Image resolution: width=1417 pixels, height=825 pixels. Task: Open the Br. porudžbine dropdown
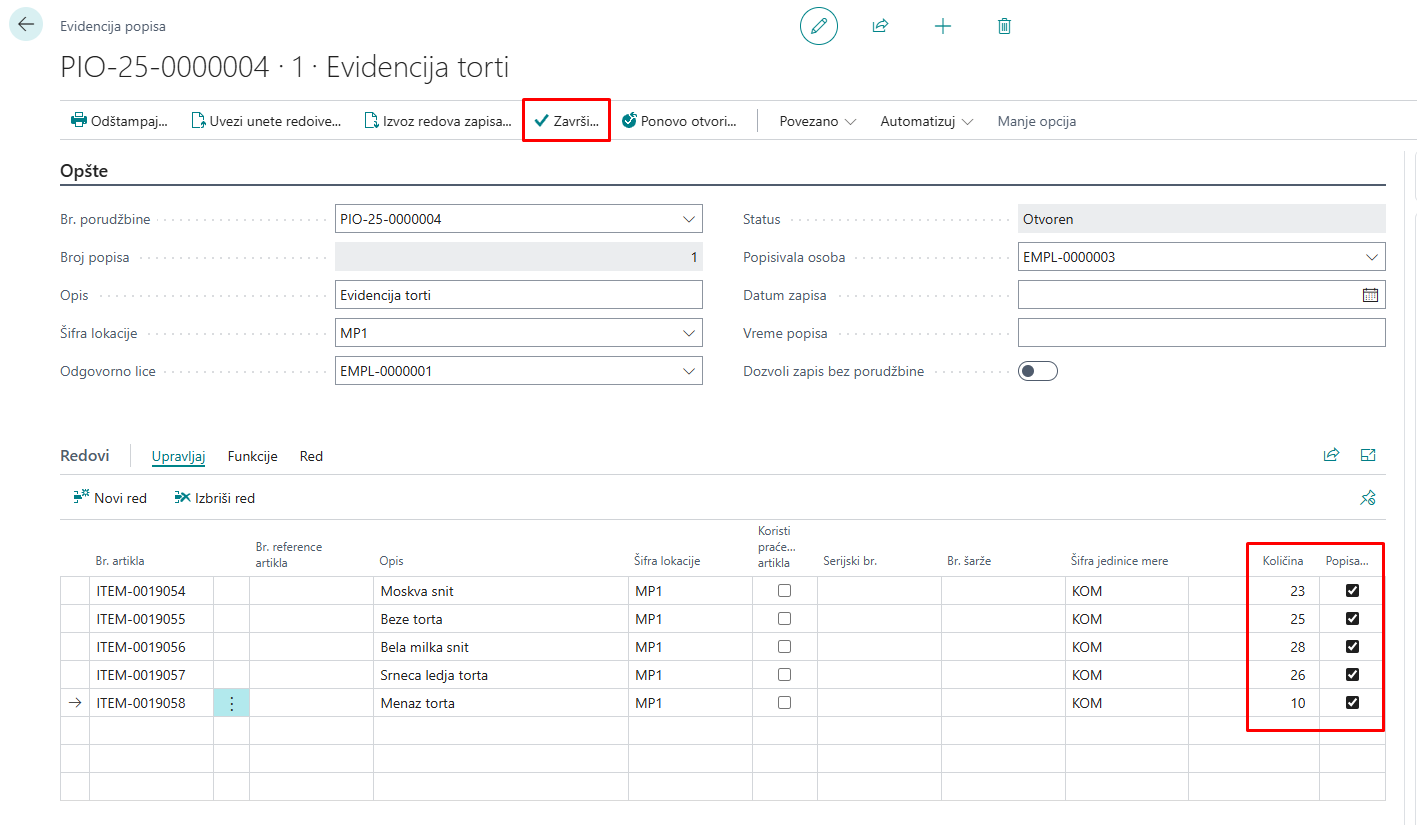point(688,219)
